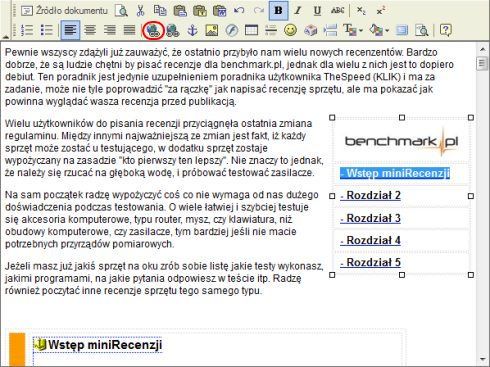Insert an image using the picture icon
The width and height of the screenshot is (490, 367).
point(212,31)
